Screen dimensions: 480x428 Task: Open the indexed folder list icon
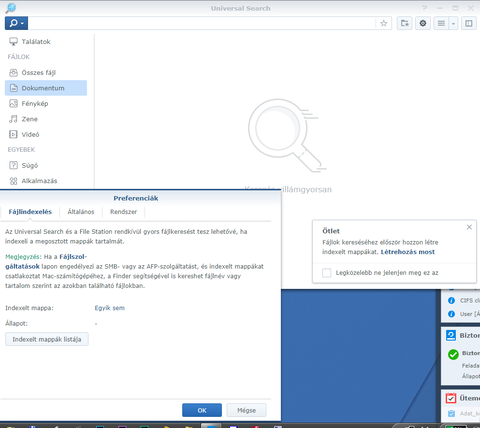coord(405,23)
